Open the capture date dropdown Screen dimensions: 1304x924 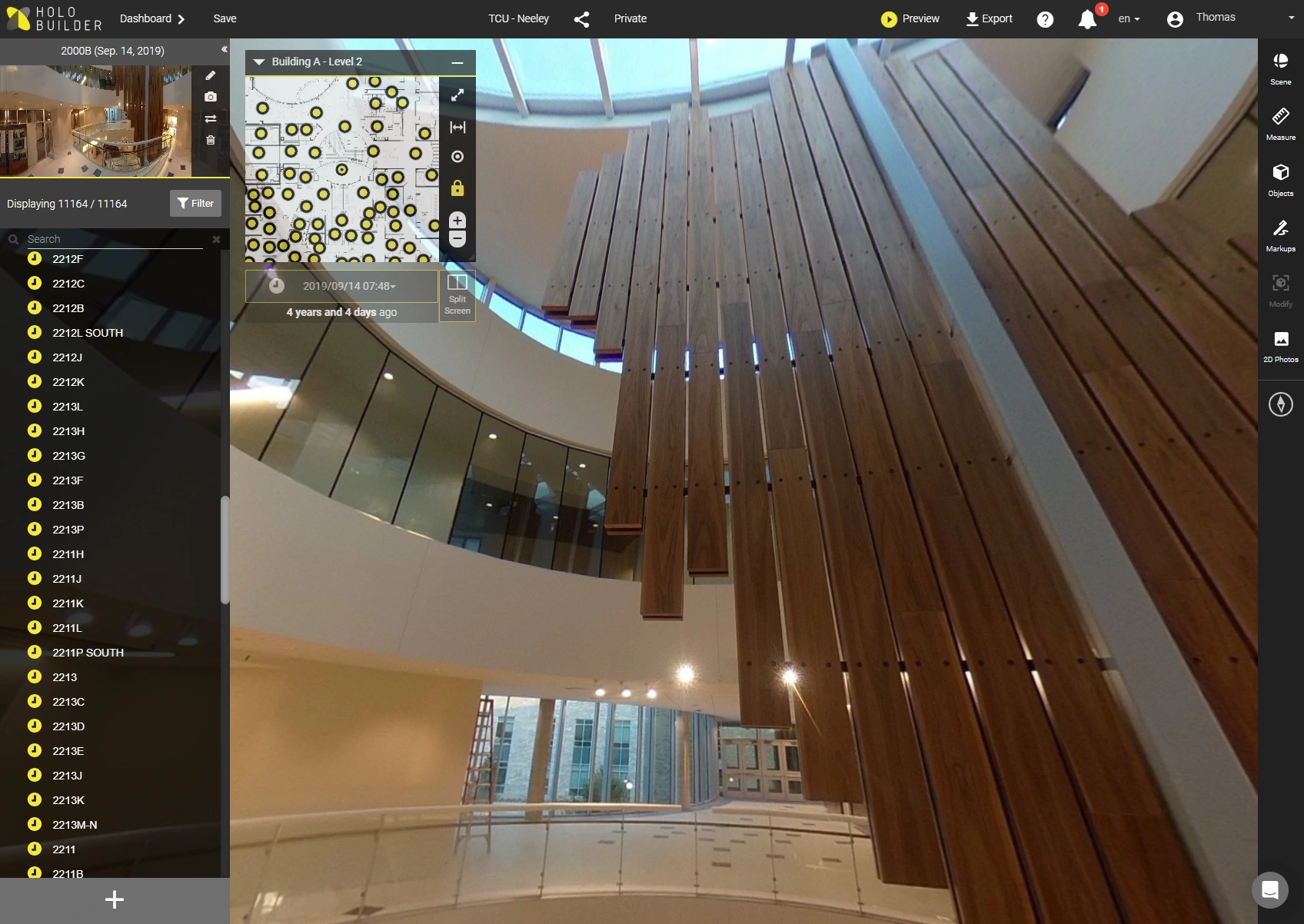(x=349, y=286)
